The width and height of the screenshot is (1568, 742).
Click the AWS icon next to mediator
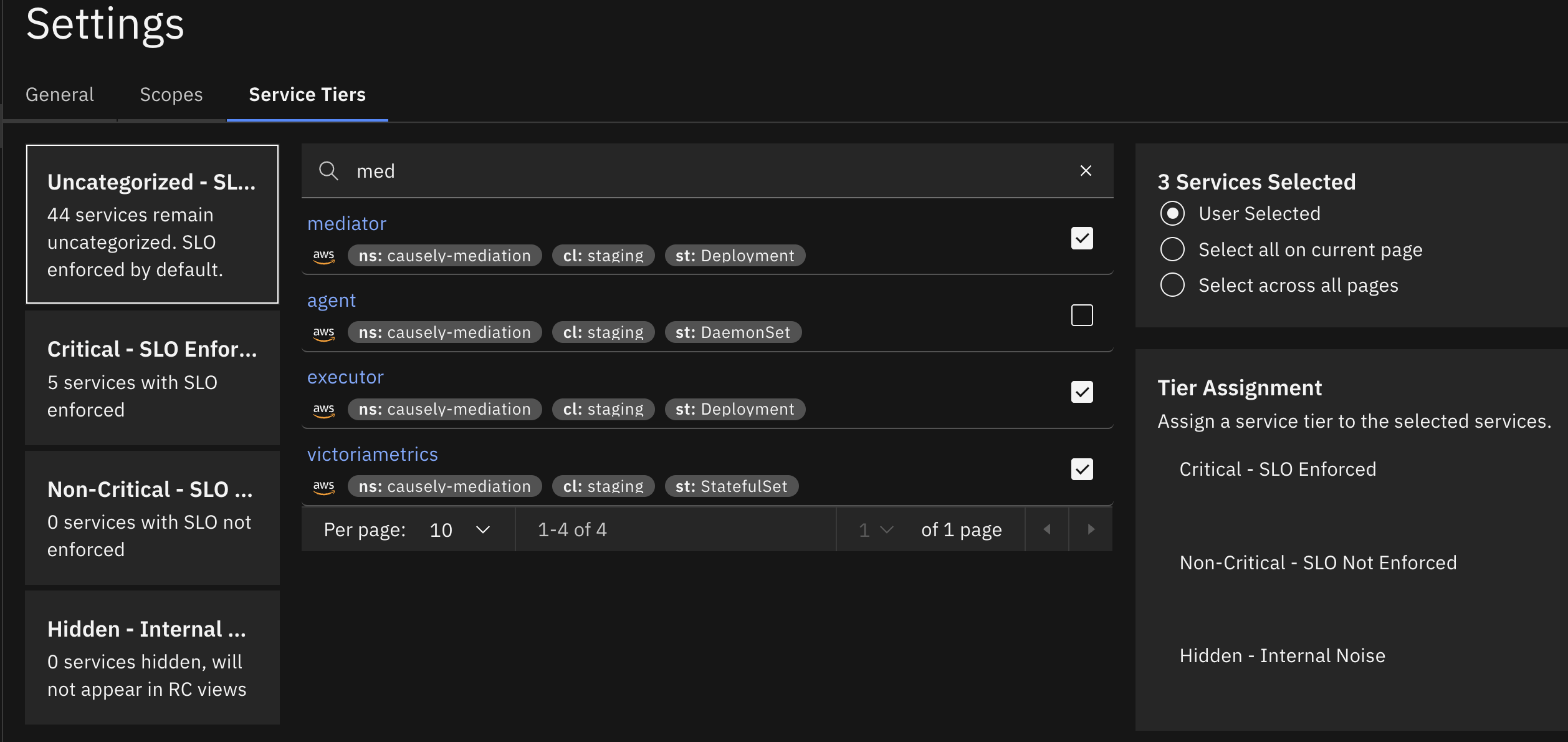[x=324, y=255]
